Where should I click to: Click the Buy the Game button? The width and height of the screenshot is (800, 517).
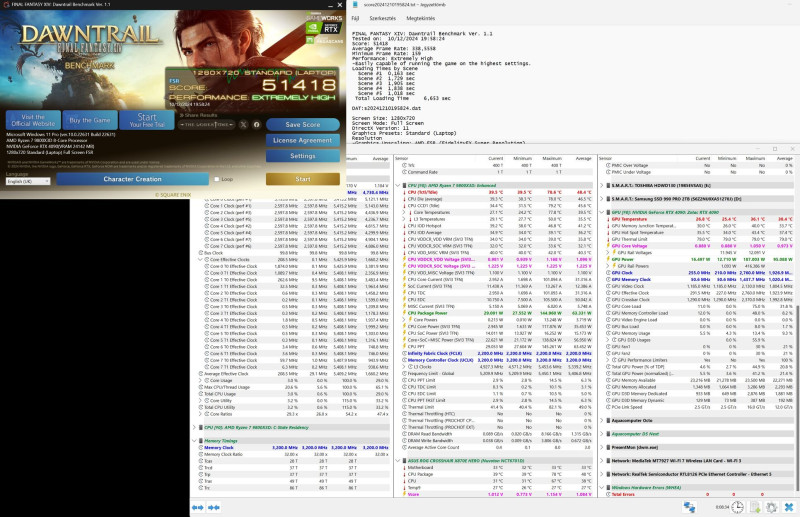tap(90, 120)
